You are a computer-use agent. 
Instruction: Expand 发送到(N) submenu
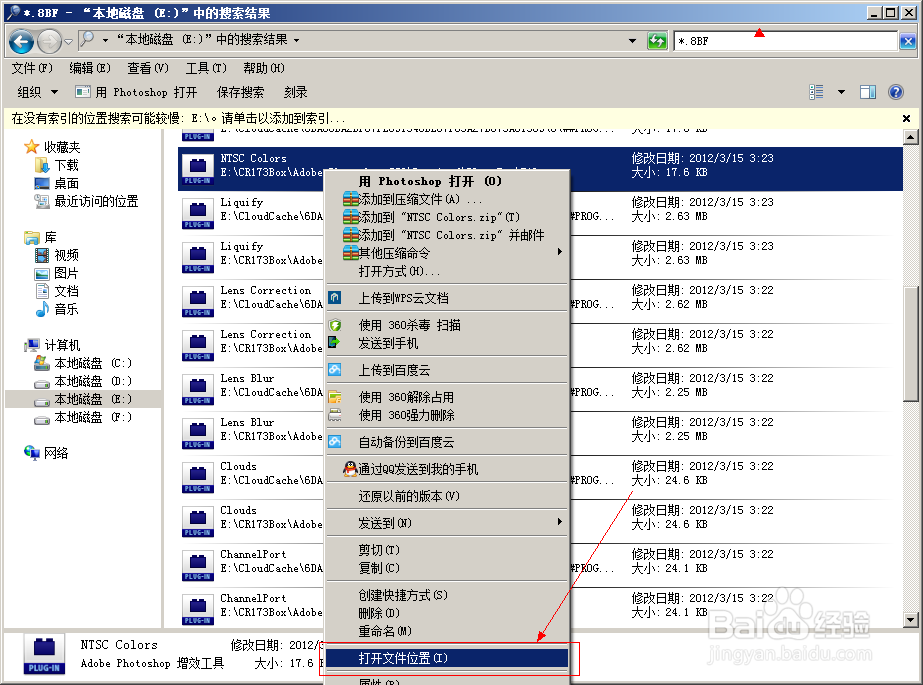[447, 523]
